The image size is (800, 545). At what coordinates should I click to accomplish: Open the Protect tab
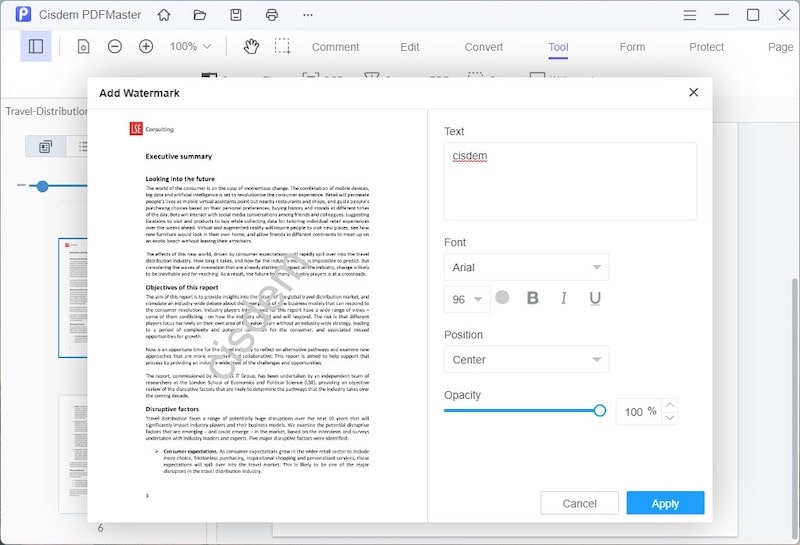706,47
